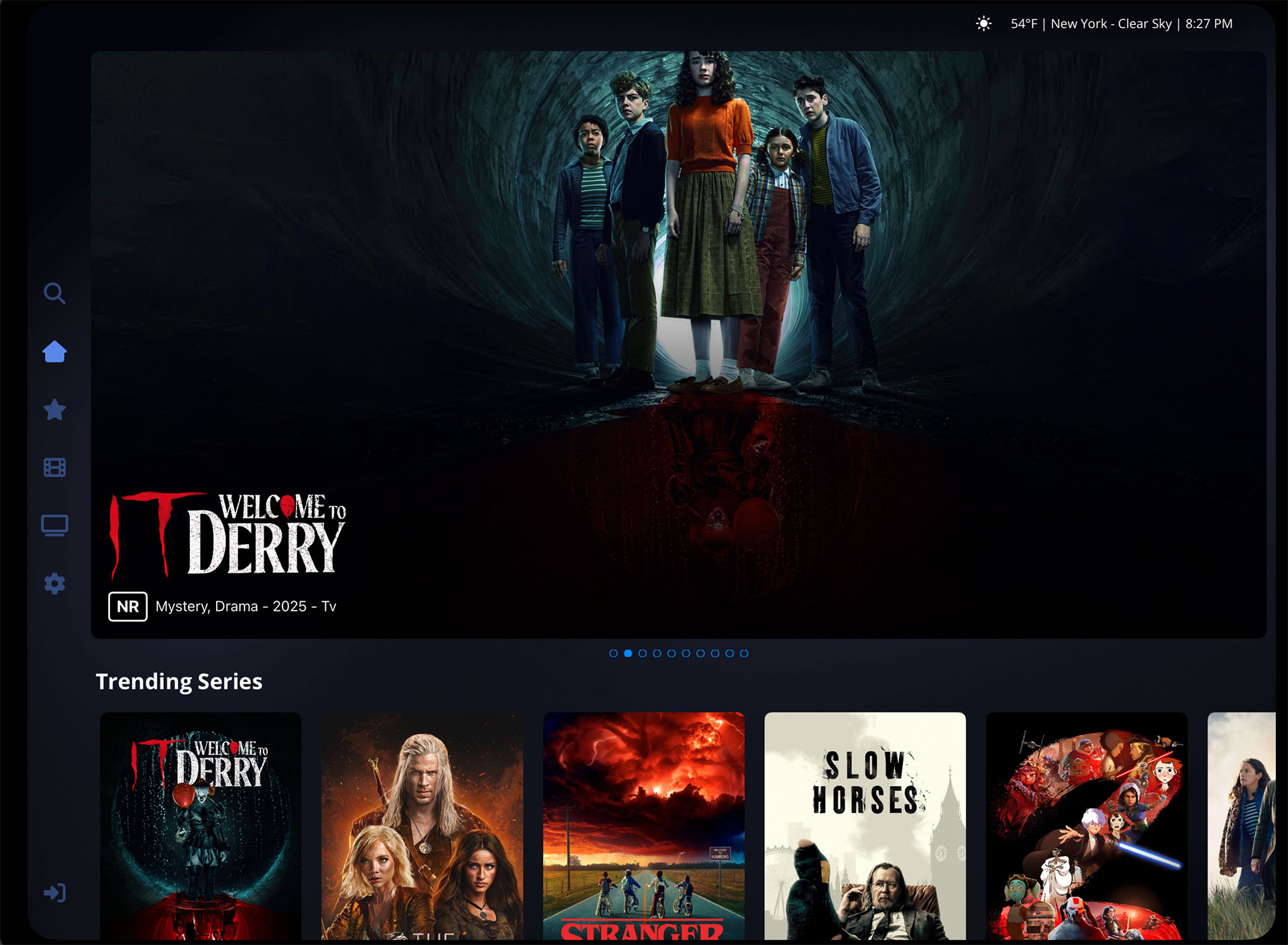Click the weather and time status text
Viewport: 1288px width, 945px height.
[x=1122, y=24]
